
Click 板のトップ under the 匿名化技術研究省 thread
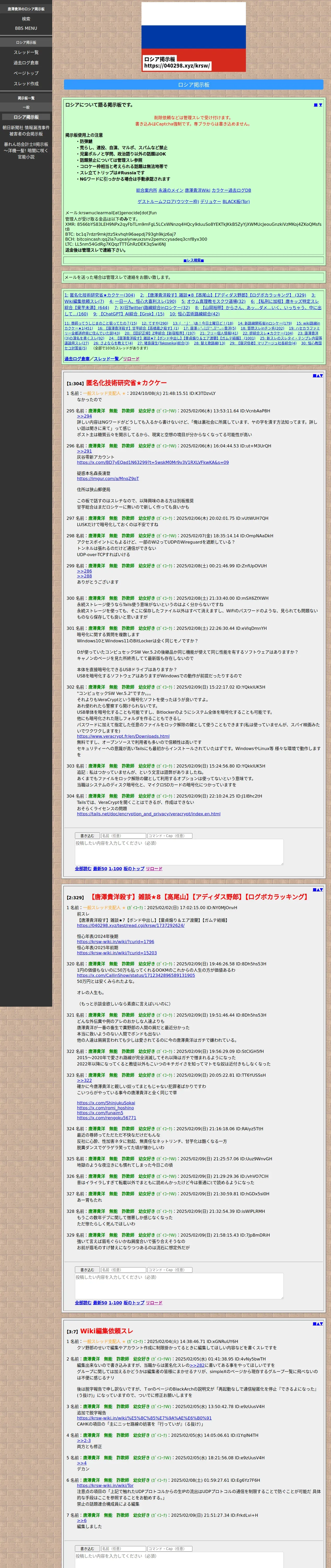click(134, 869)
